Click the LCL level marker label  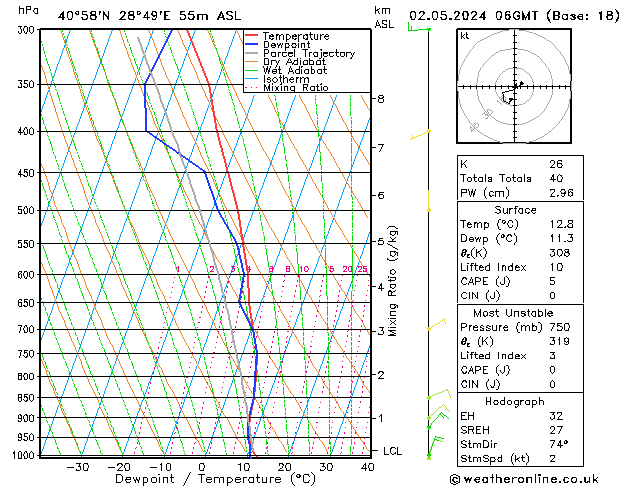(x=392, y=451)
